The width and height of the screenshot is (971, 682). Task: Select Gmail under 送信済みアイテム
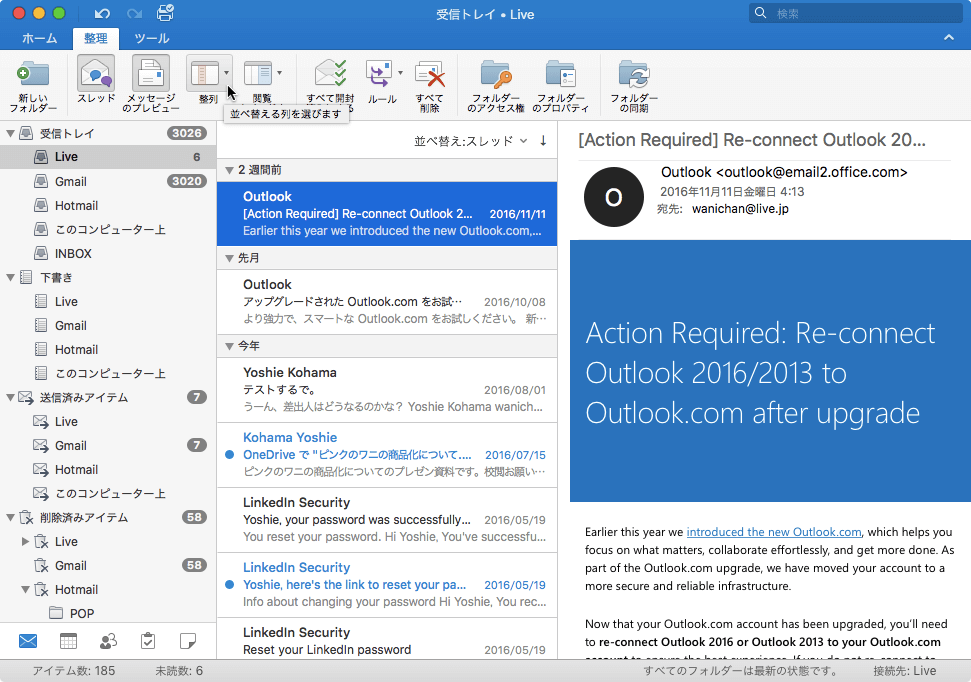tap(108, 445)
